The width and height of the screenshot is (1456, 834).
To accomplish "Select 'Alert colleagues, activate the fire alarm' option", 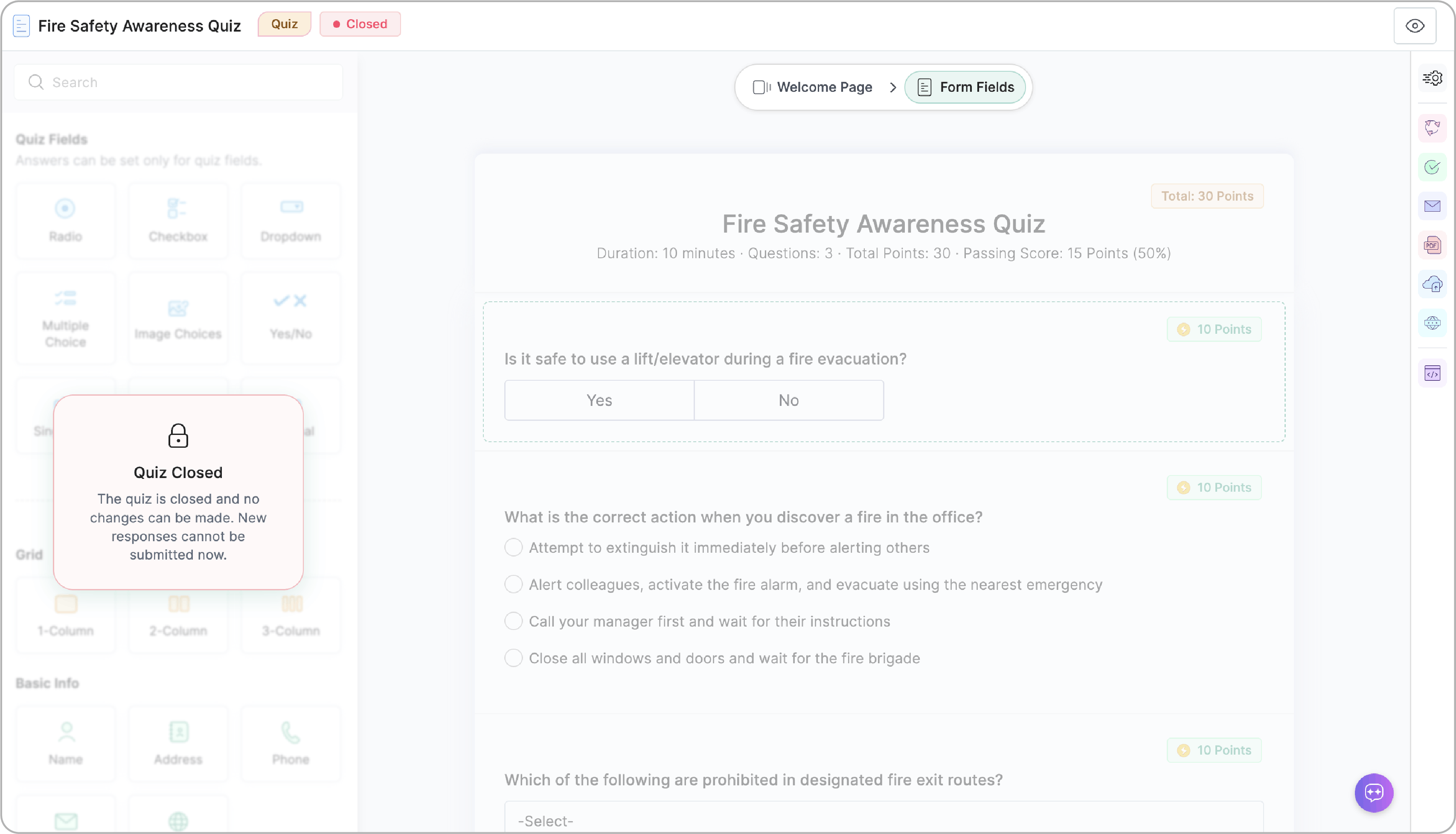I will (513, 584).
